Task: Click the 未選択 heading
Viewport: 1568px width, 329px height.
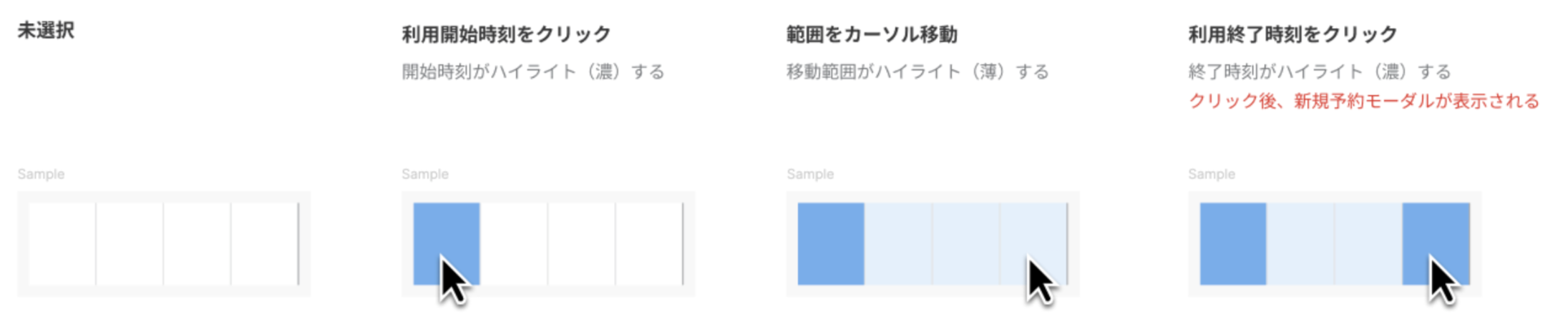Action: [x=46, y=31]
